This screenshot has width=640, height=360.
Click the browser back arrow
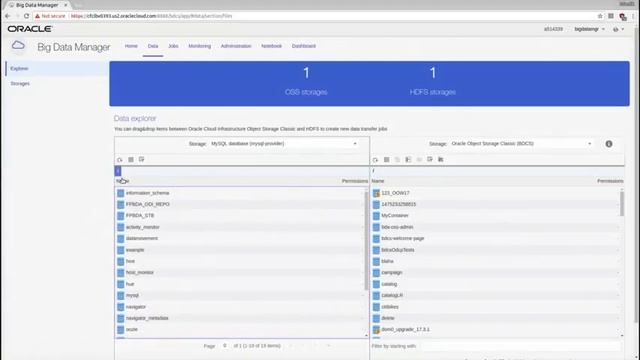coord(8,16)
